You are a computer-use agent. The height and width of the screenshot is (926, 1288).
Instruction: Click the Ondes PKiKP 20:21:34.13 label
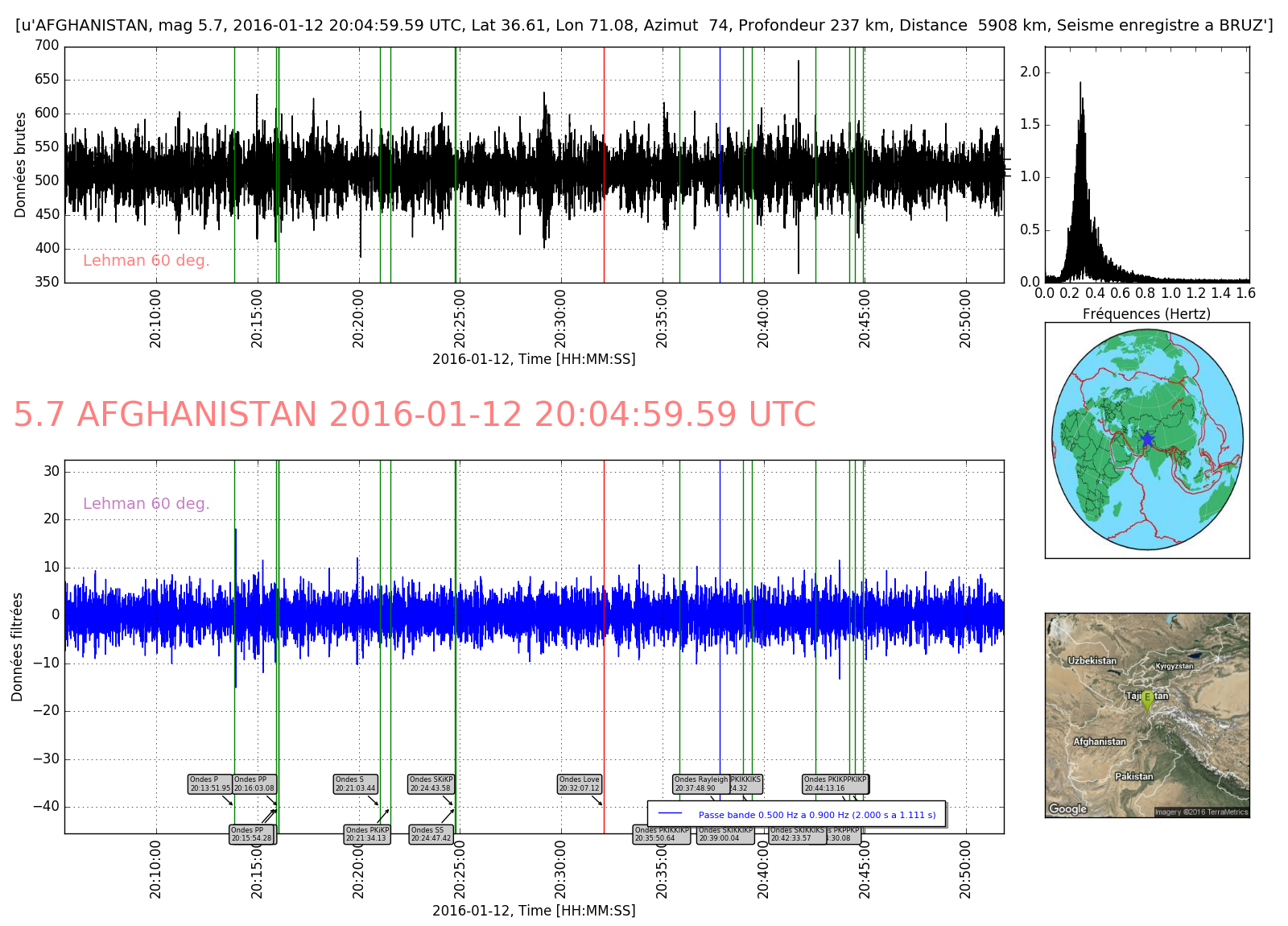367,834
